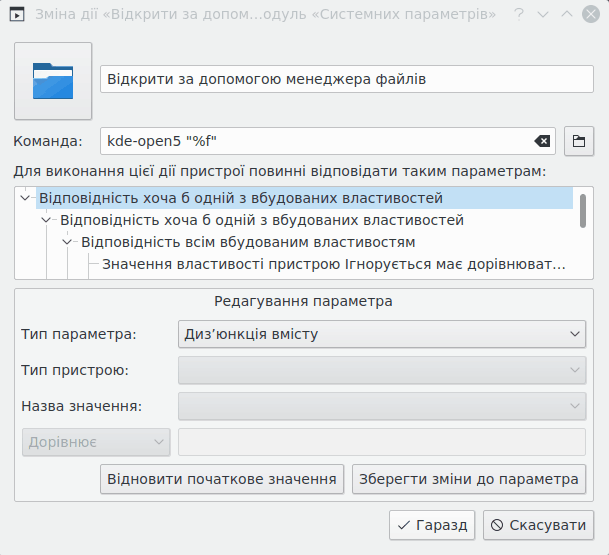The width and height of the screenshot is (609, 555).
Task: Click 'Відновити початкове значення' button
Action: (x=222, y=479)
